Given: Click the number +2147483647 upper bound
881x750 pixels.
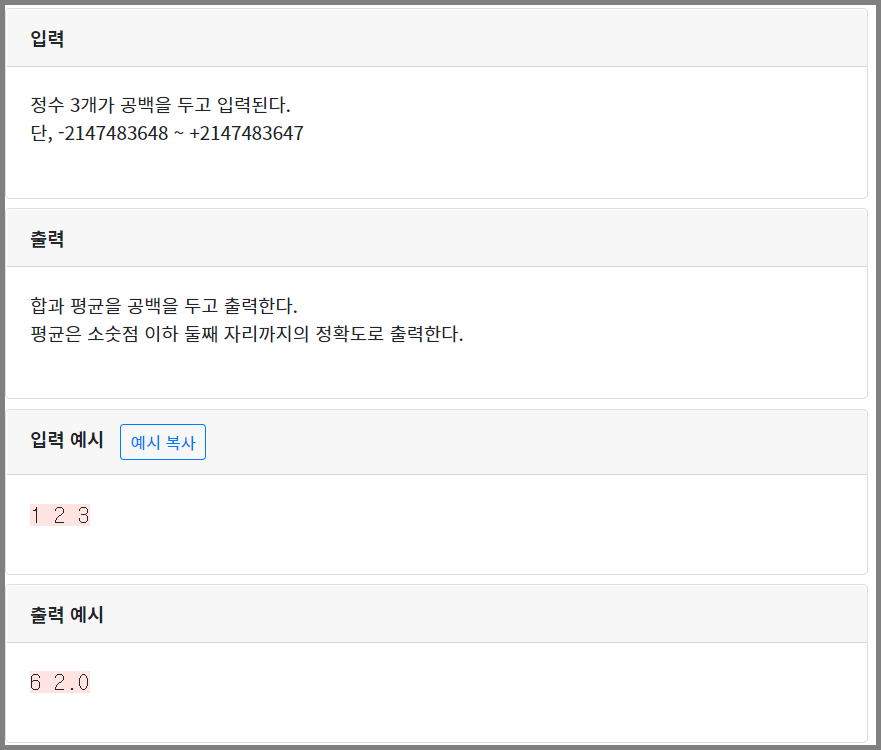Looking at the screenshot, I should tap(246, 133).
